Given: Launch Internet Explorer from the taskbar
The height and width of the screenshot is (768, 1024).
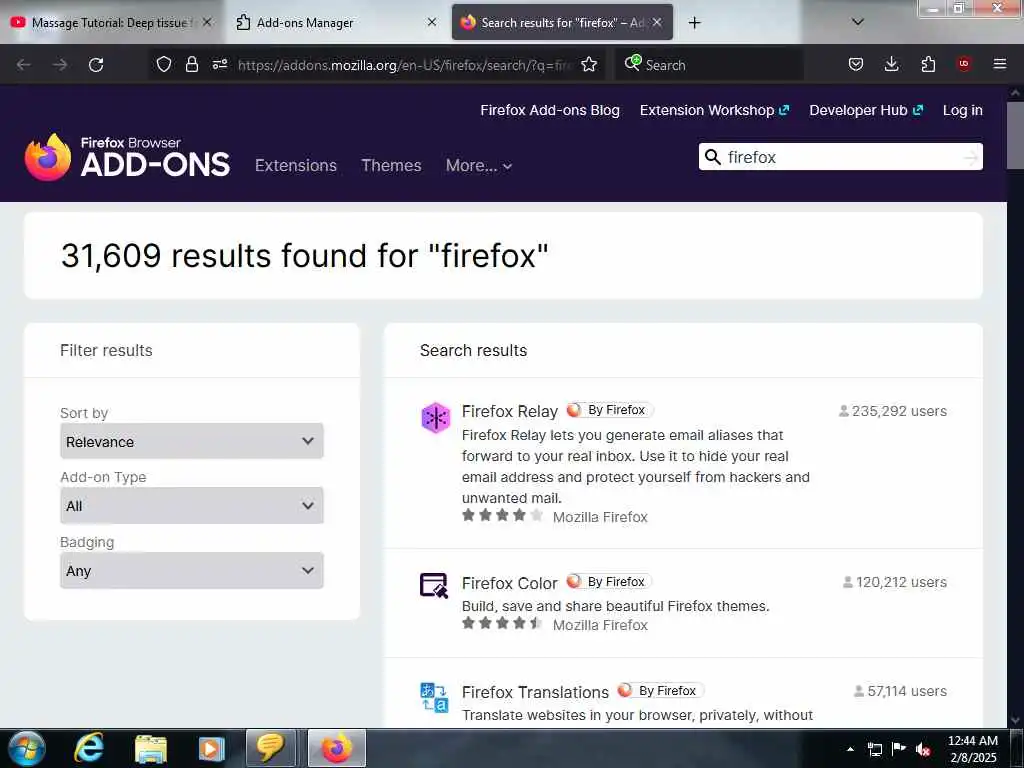Looking at the screenshot, I should coord(89,748).
